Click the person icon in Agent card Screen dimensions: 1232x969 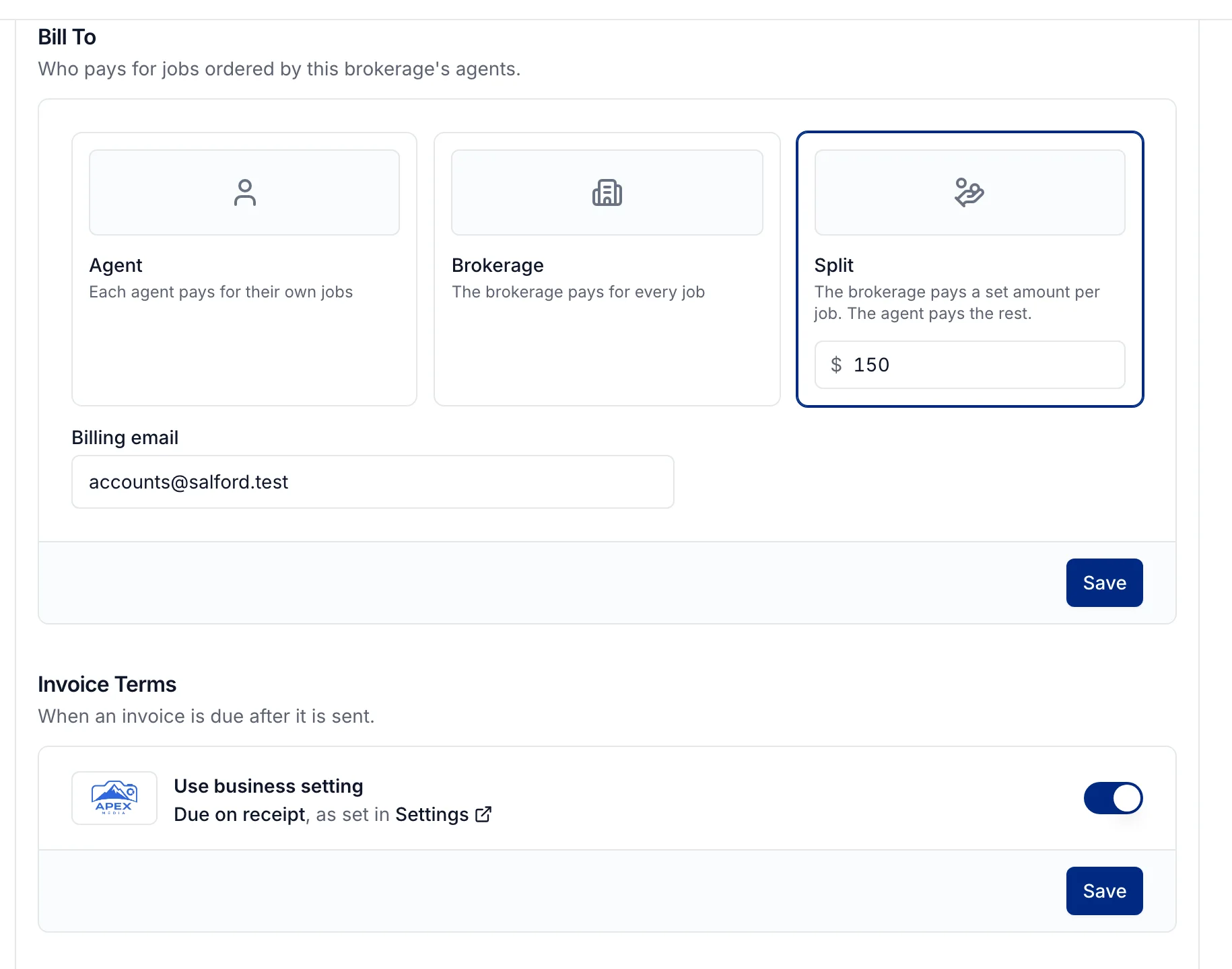point(244,192)
